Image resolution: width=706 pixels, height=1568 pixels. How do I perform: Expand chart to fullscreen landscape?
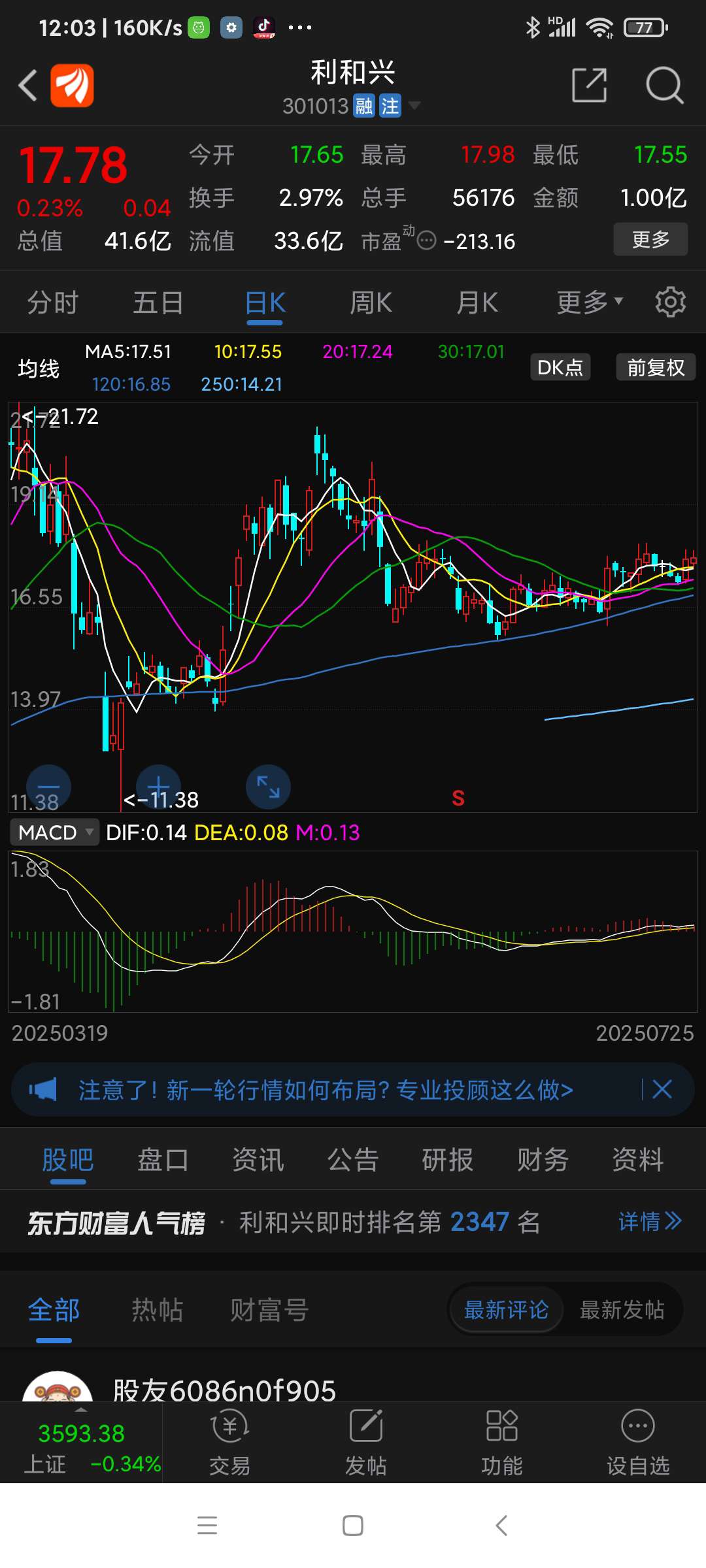click(268, 787)
